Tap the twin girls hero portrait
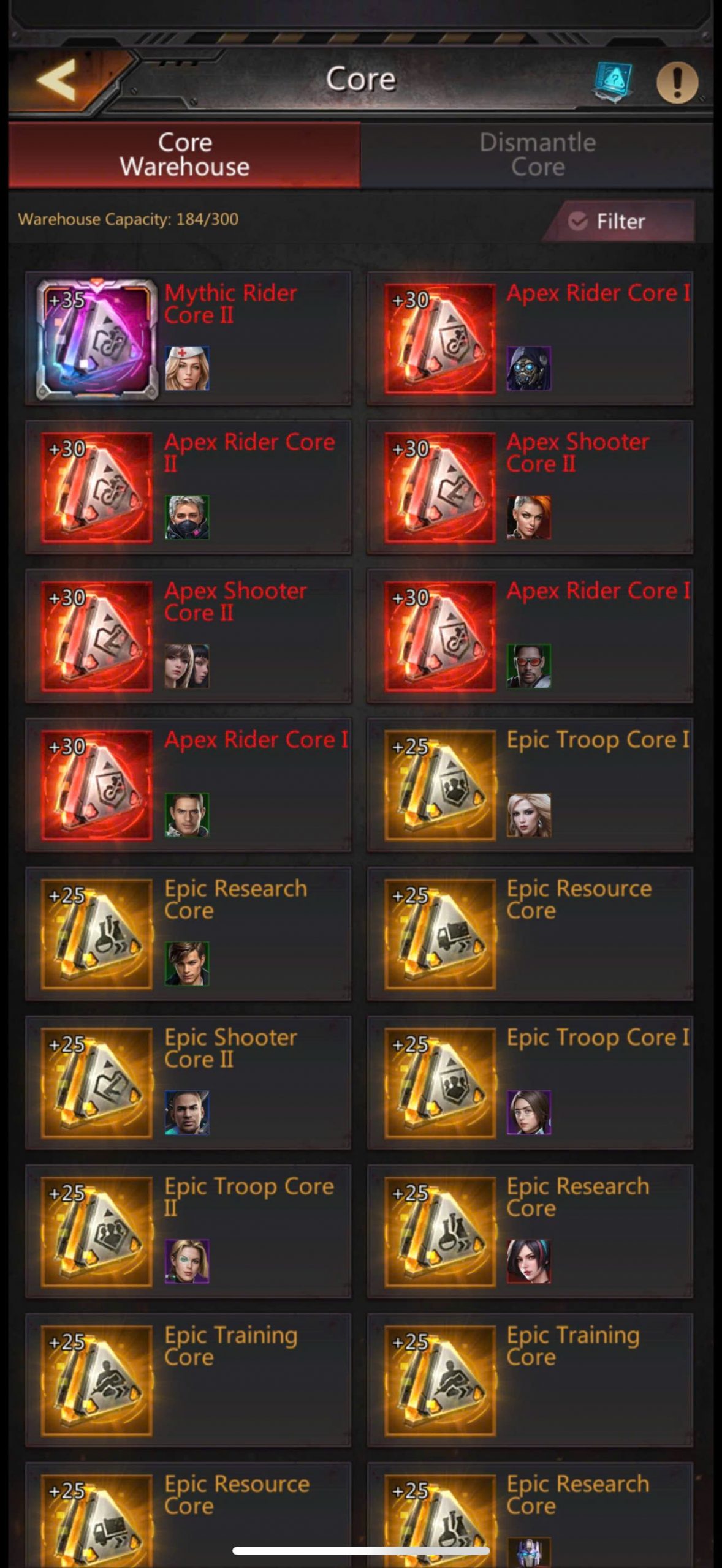Image resolution: width=722 pixels, height=1568 pixels. click(187, 666)
